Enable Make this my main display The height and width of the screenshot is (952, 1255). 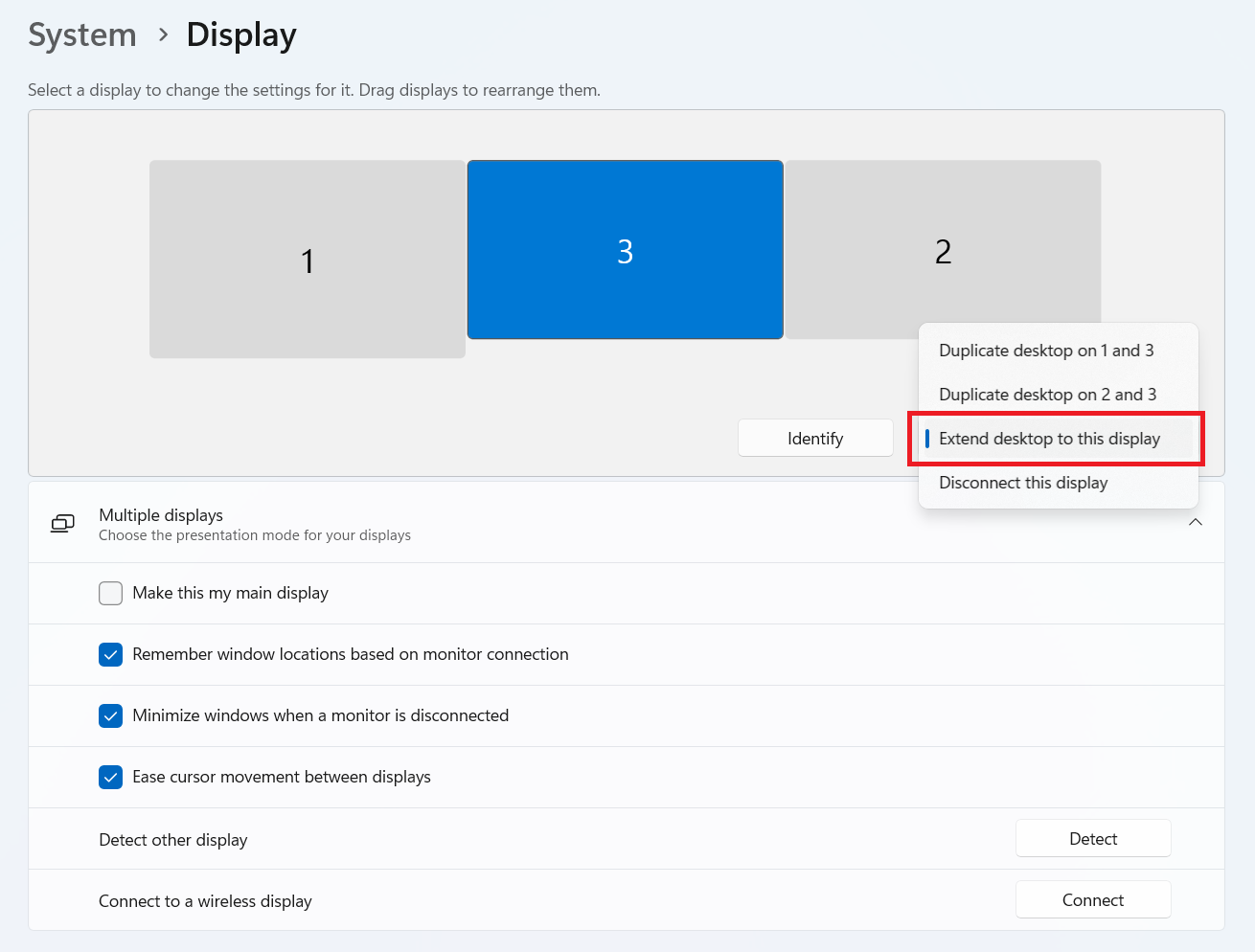pos(111,593)
